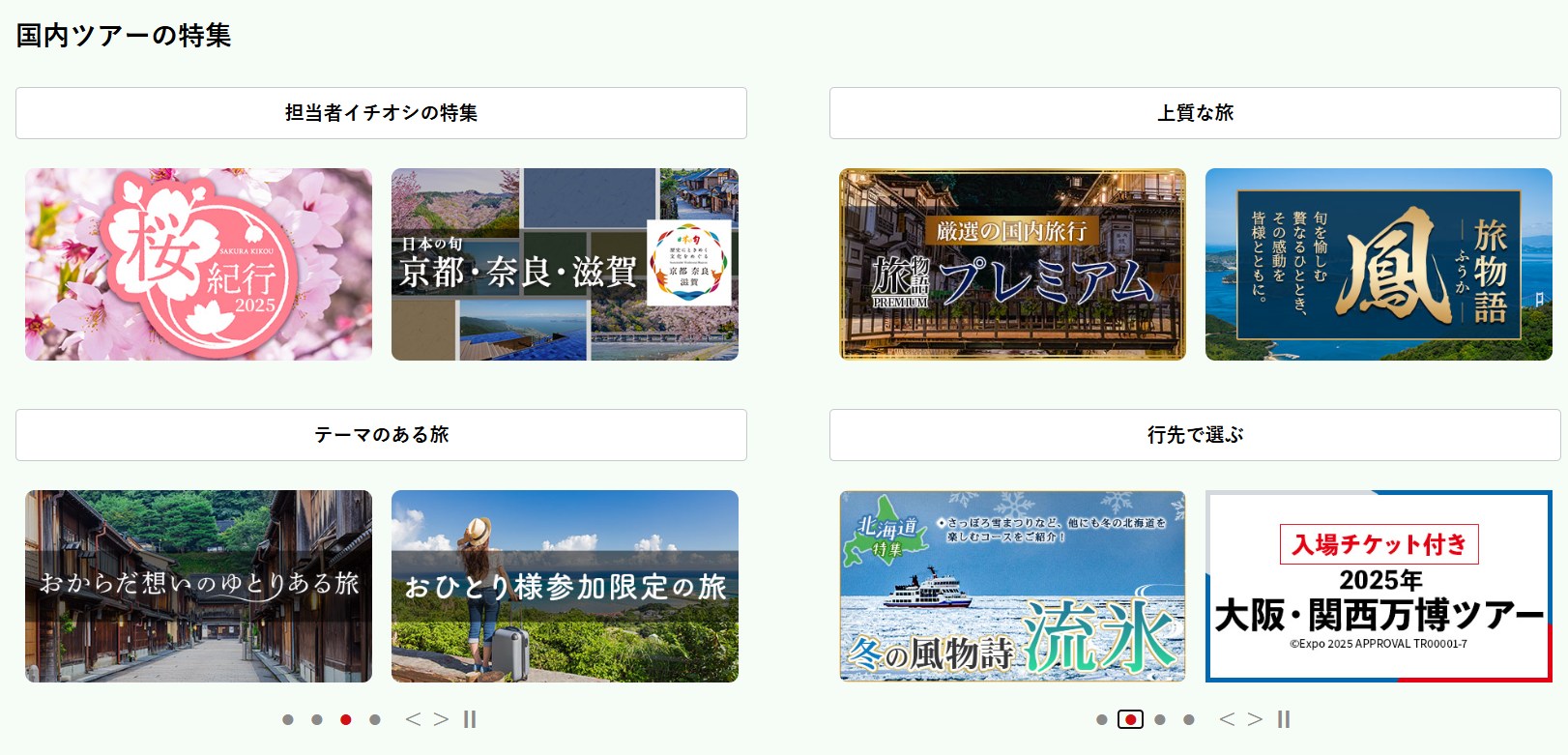Go to next slide in left carousel
Screen dimensions: 1568x755
click(441, 719)
